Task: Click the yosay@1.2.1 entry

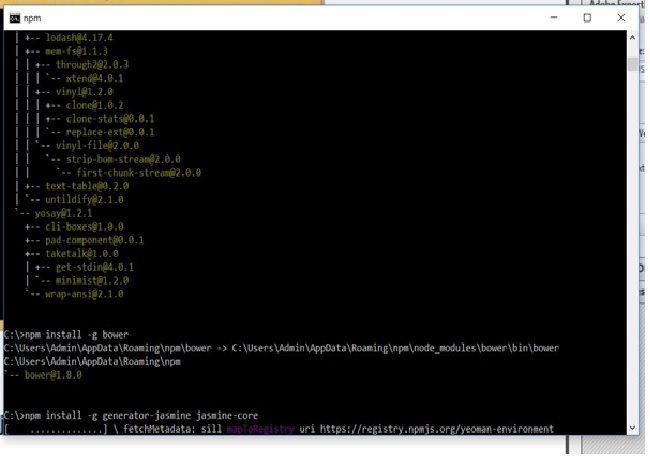Action: tap(63, 214)
